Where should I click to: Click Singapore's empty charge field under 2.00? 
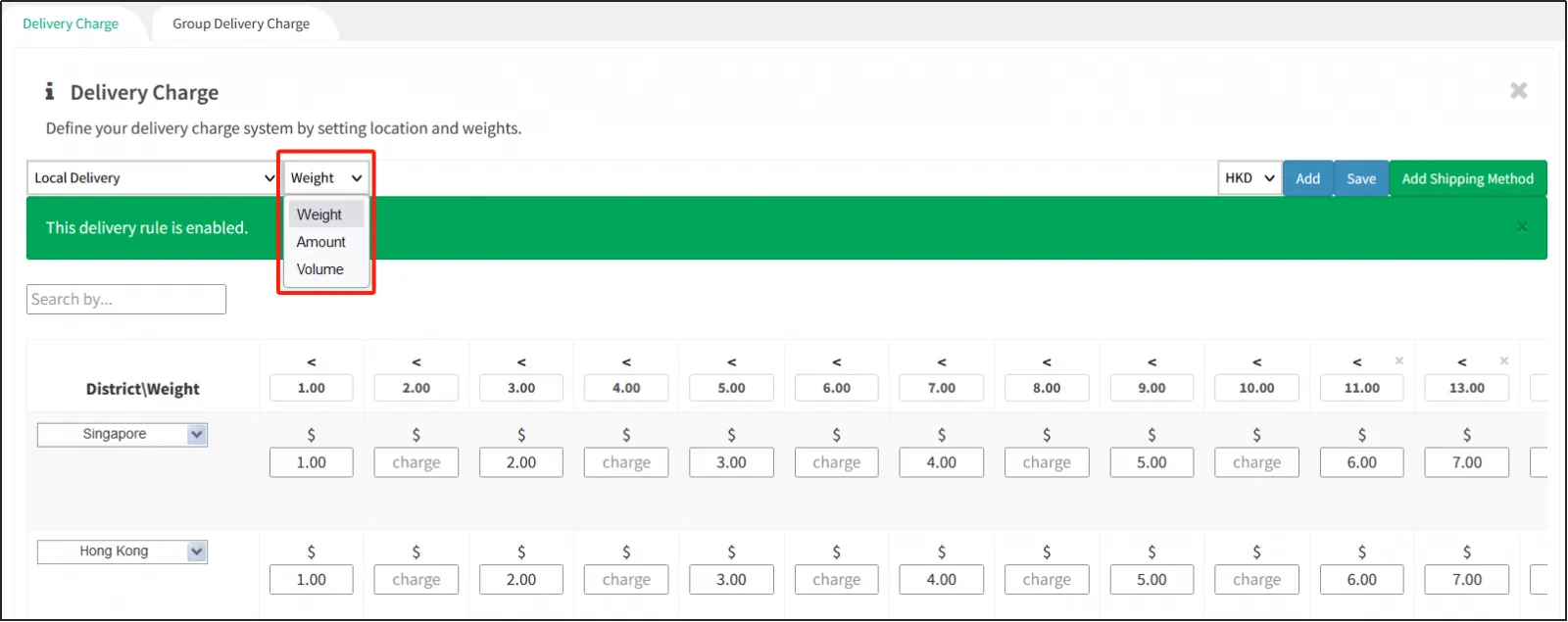(x=416, y=462)
